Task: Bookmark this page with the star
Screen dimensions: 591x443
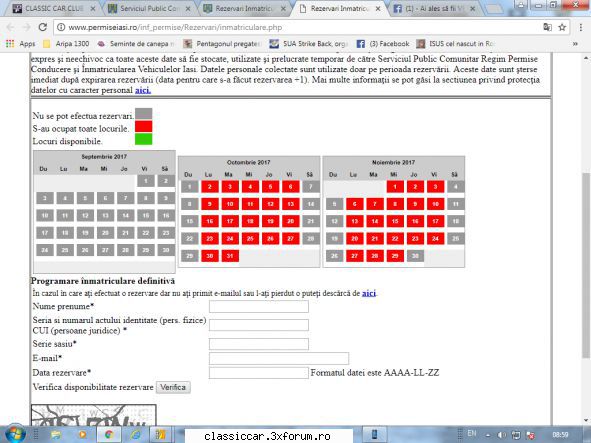Action: coord(562,27)
